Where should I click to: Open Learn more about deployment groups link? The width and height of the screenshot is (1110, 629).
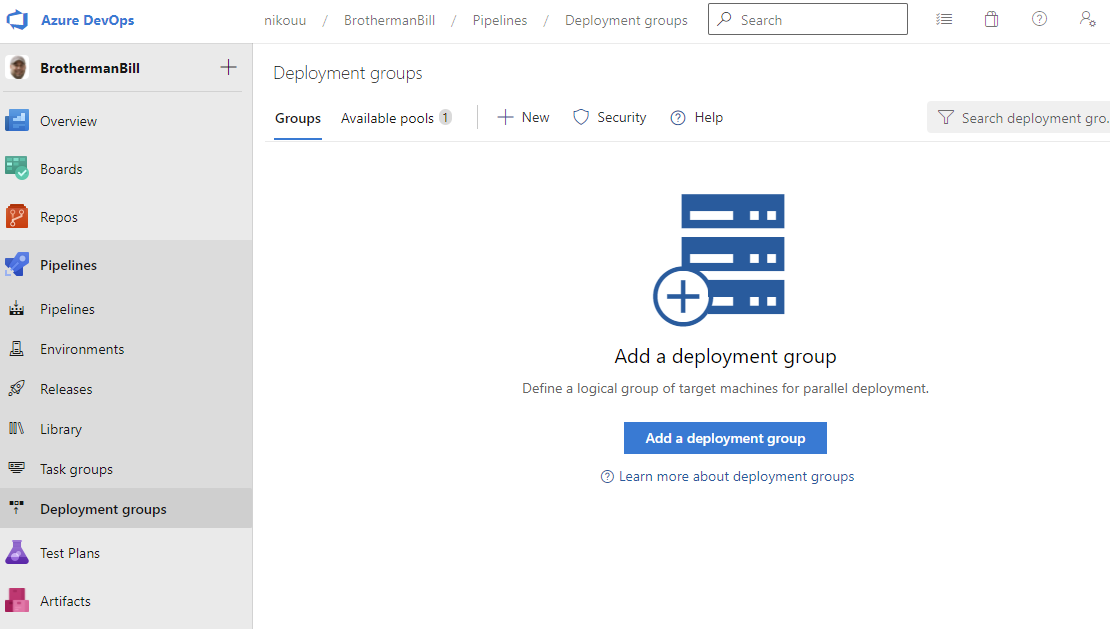(728, 476)
